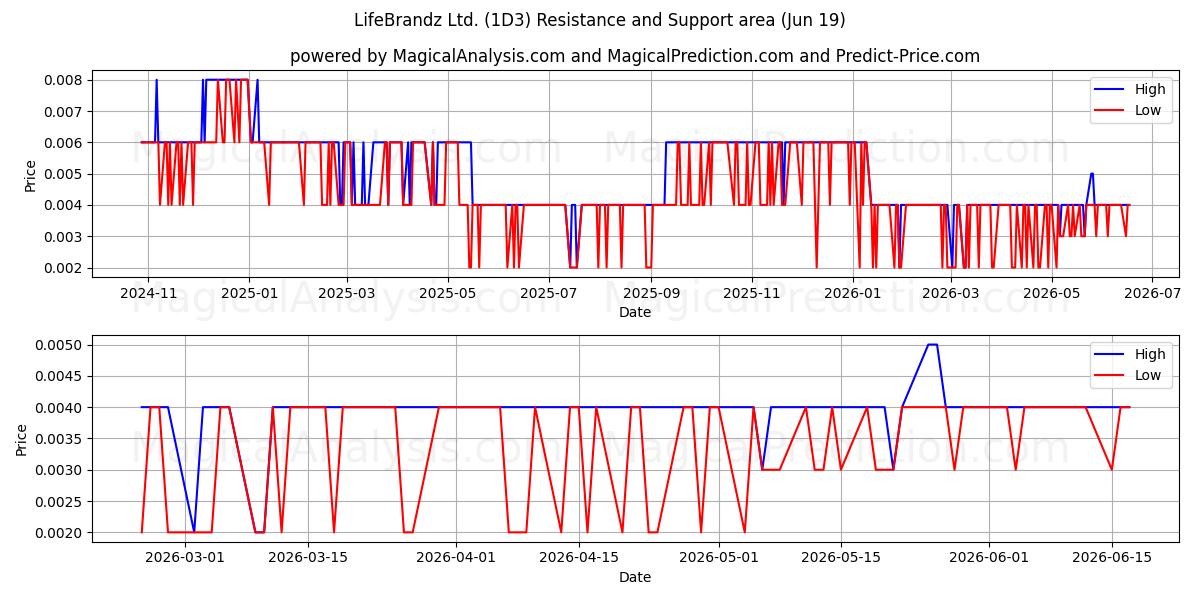The width and height of the screenshot is (1200, 600).
Task: Click the '0.0035' y-axis tick on bottom chart
Action: 61,439
